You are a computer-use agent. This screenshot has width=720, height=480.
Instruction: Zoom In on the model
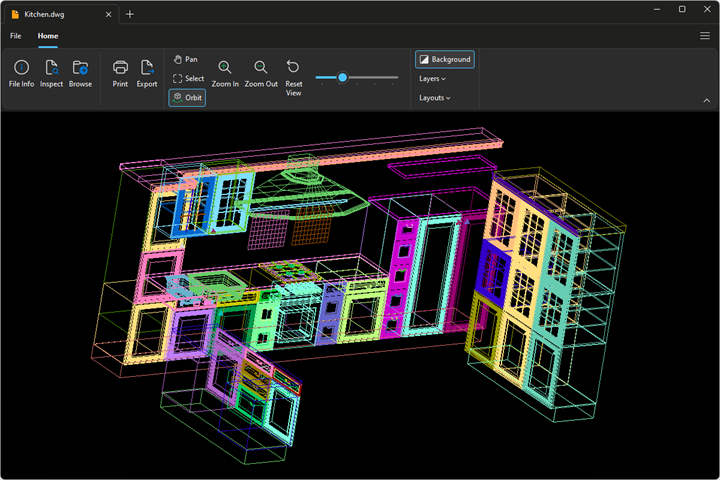click(225, 73)
